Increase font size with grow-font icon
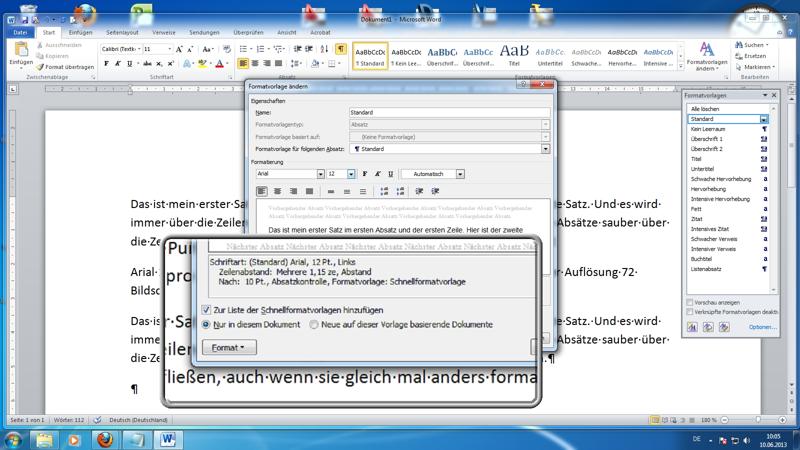800x450 pixels. 179,49
